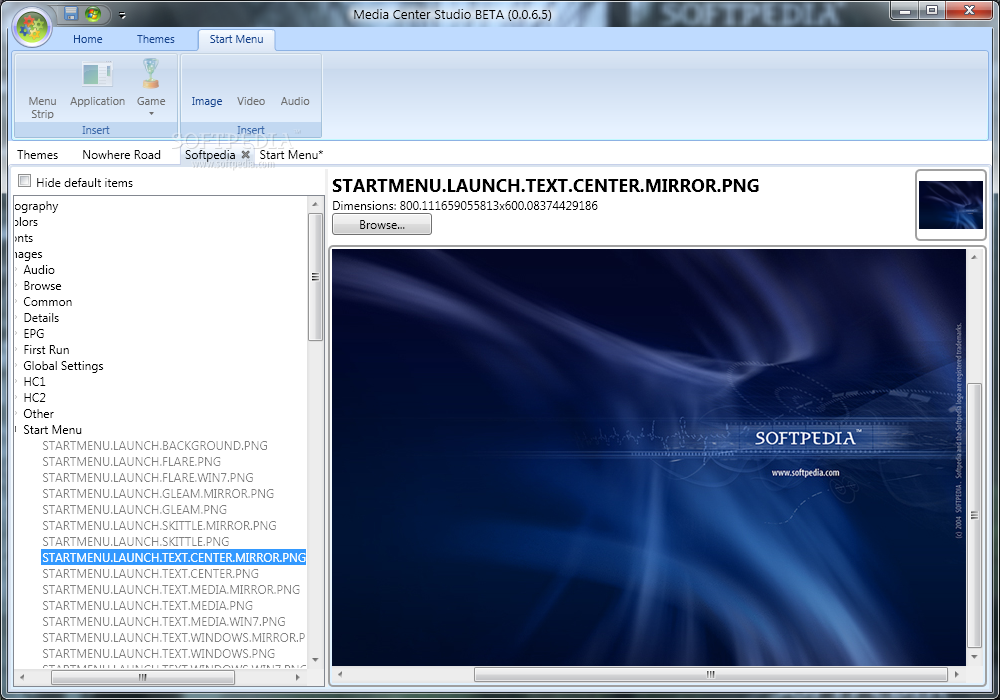
Task: Click preview pane scroll right arrow
Action: (956, 674)
